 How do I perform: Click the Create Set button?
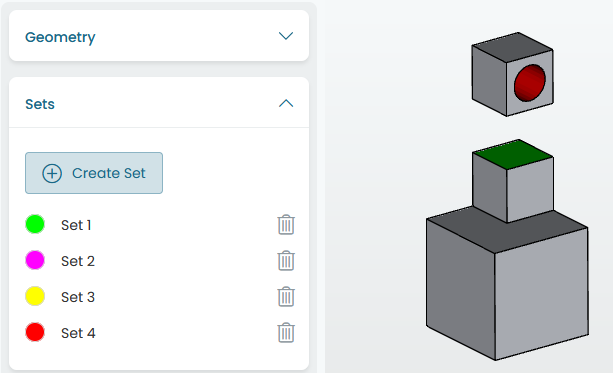(x=94, y=173)
